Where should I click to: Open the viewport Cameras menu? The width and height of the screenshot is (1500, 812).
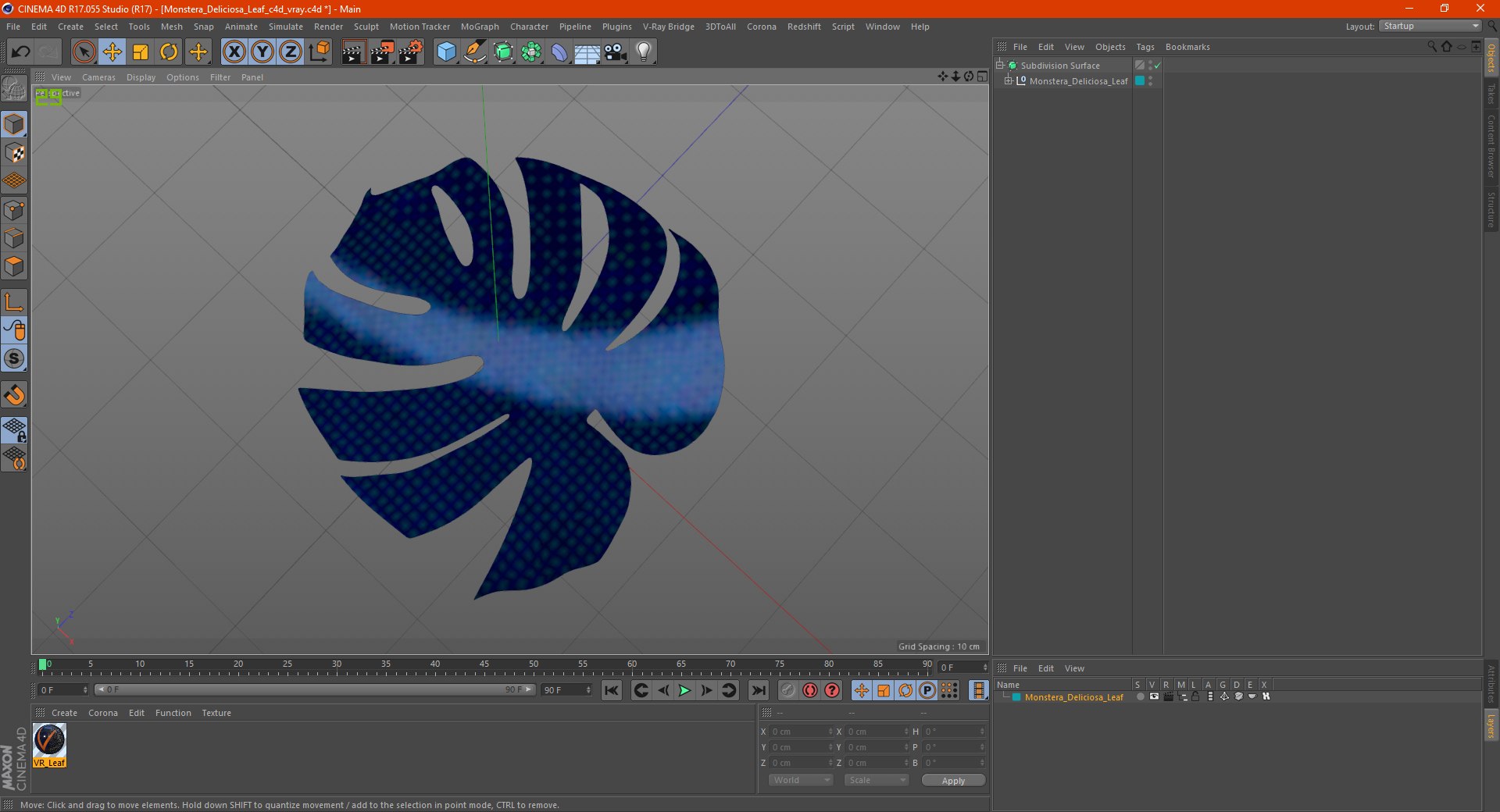[98, 77]
